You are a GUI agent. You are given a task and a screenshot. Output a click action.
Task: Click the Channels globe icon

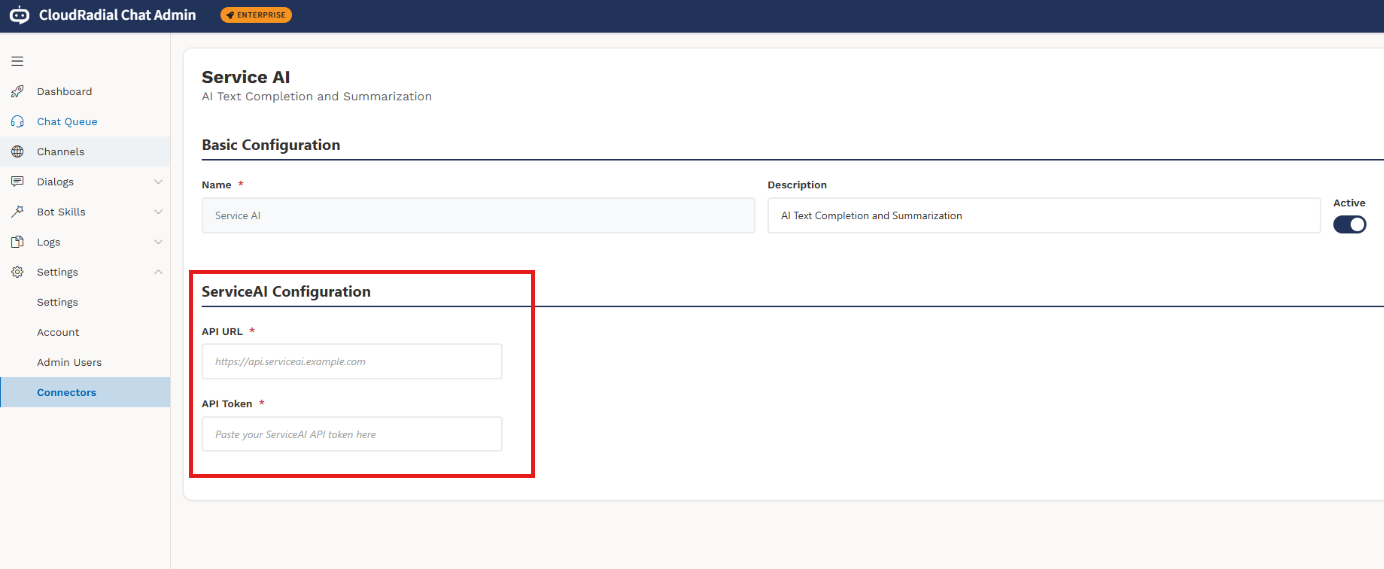tap(17, 152)
